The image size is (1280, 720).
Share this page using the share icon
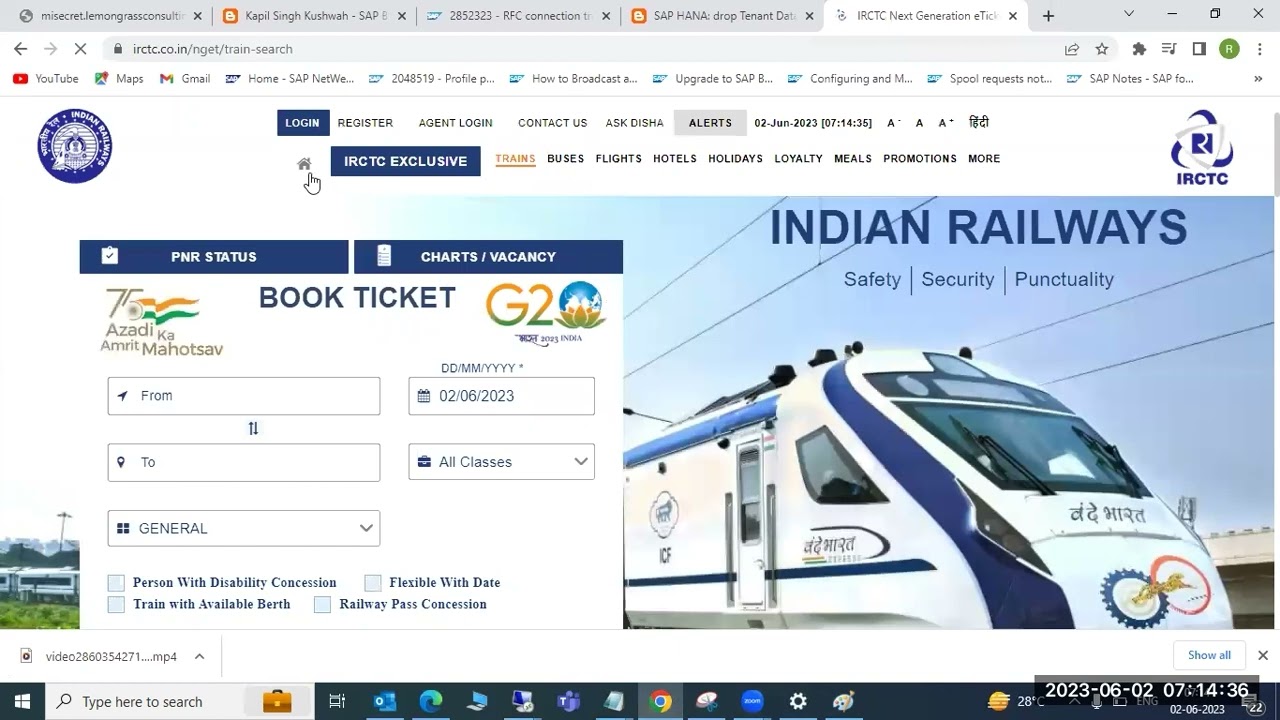pos(1072,49)
